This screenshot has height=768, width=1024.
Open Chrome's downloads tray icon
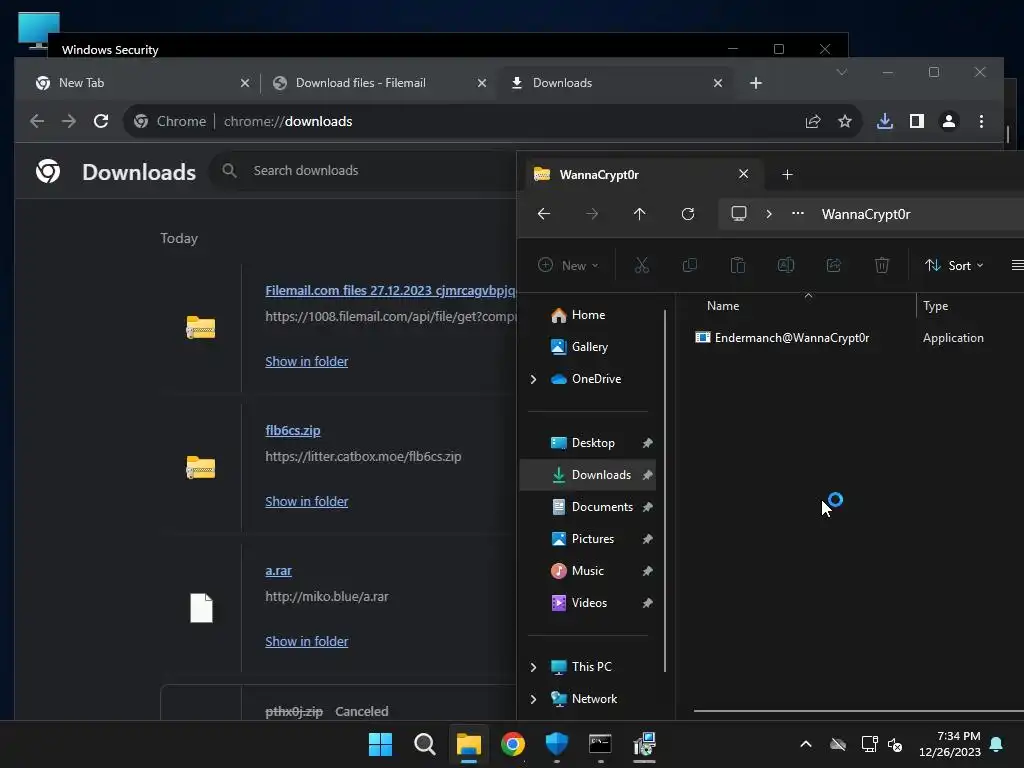(885, 121)
